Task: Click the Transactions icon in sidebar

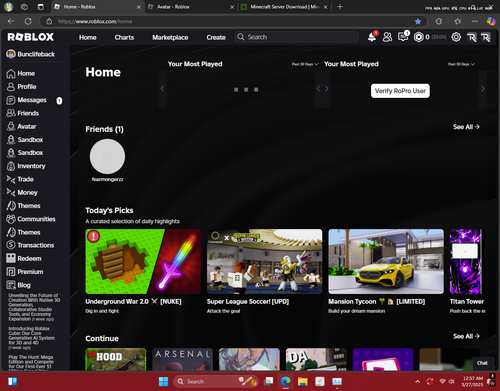Action: [x=11, y=245]
